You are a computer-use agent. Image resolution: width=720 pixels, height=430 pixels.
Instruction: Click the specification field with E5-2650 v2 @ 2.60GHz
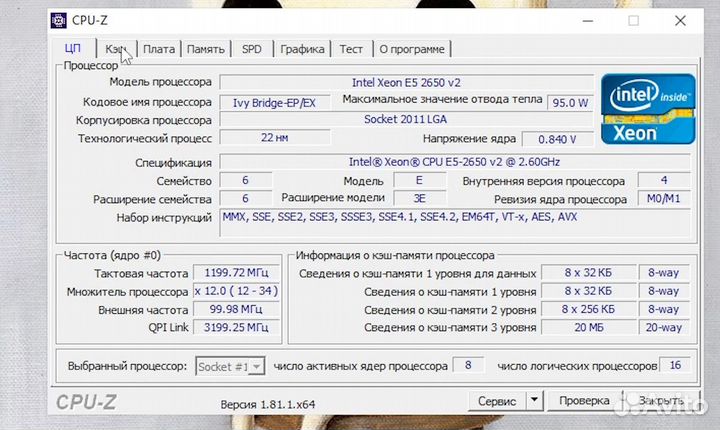pos(455,162)
